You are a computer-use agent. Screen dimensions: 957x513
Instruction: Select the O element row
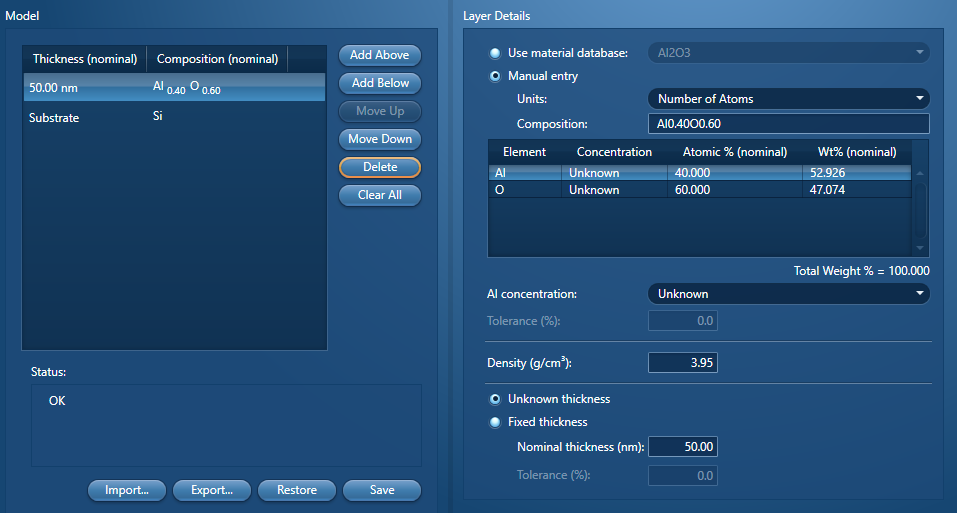click(700, 190)
